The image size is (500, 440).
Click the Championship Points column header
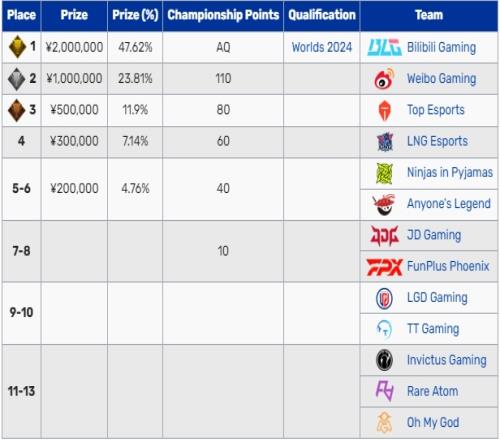[x=223, y=15]
